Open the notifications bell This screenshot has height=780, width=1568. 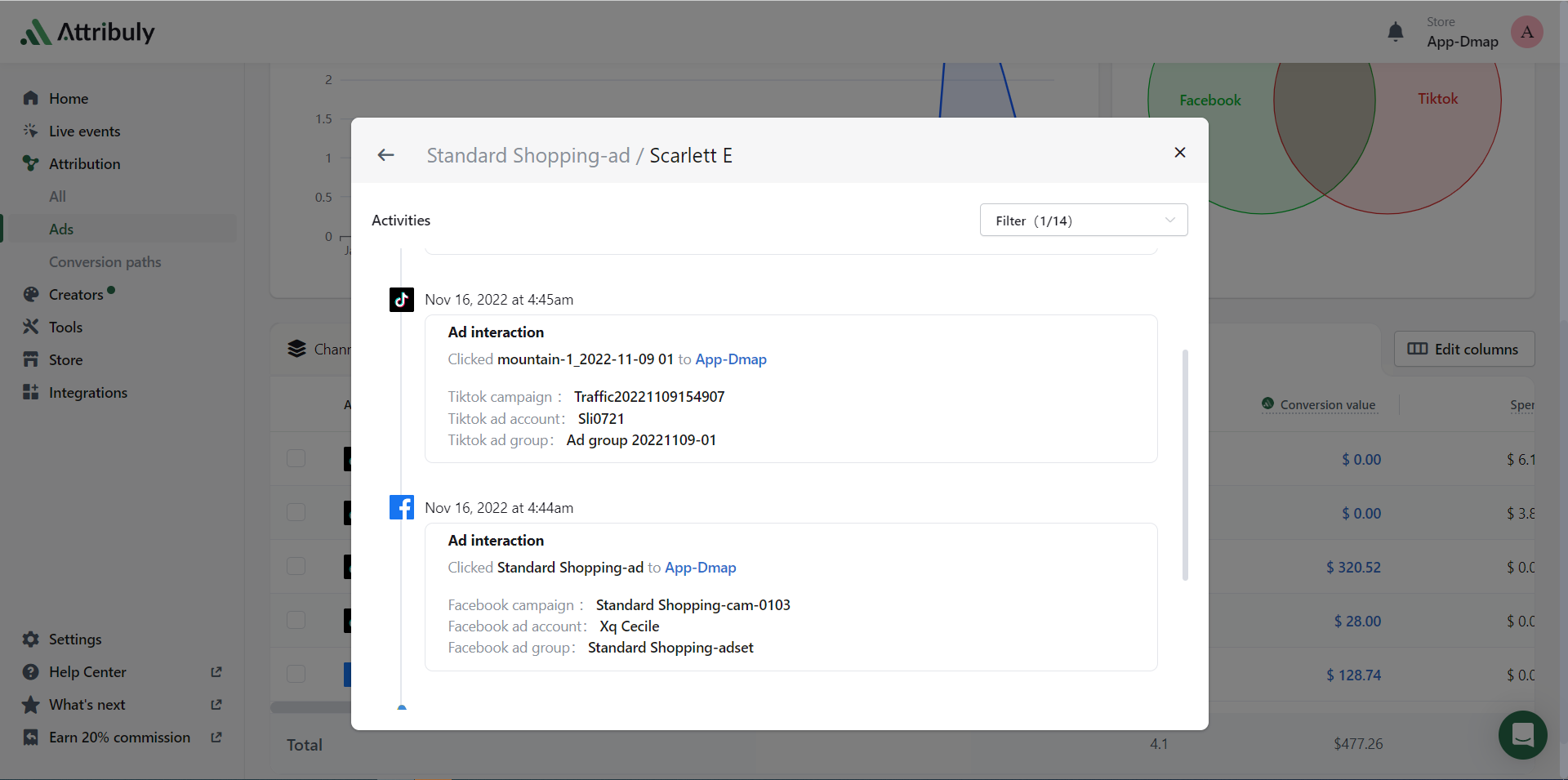click(x=1396, y=33)
